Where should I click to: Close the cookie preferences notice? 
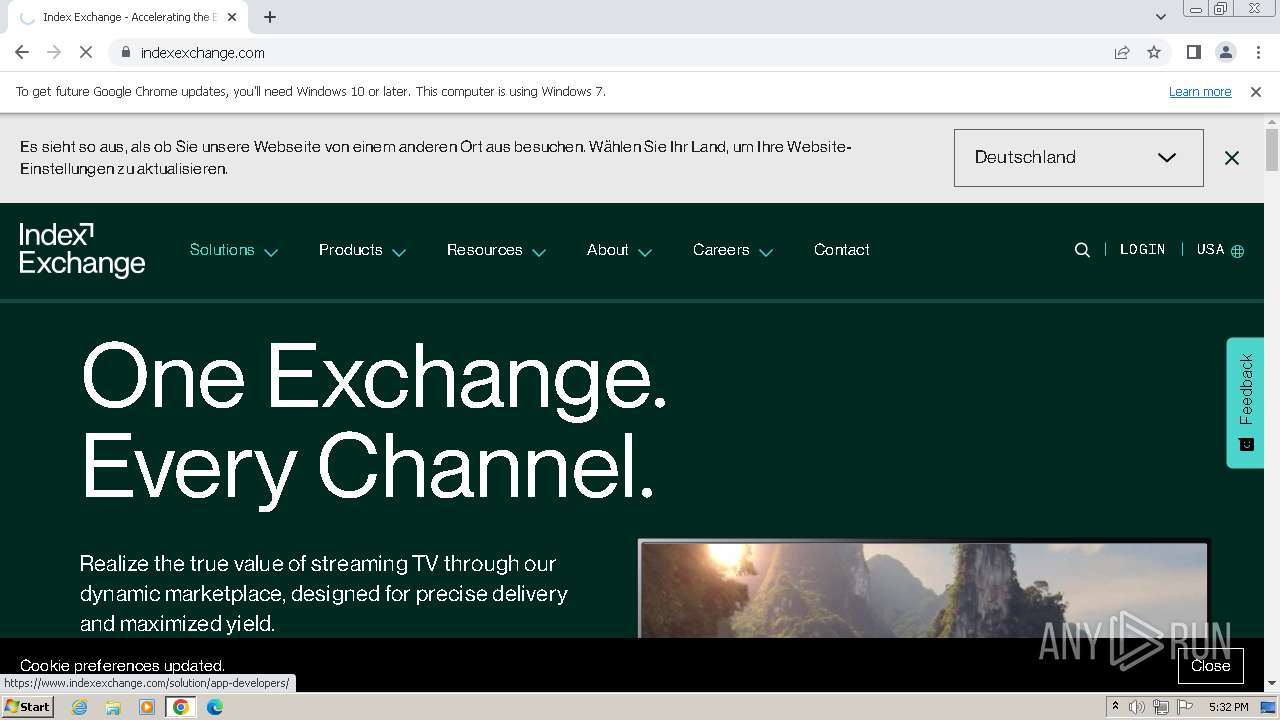click(1210, 666)
